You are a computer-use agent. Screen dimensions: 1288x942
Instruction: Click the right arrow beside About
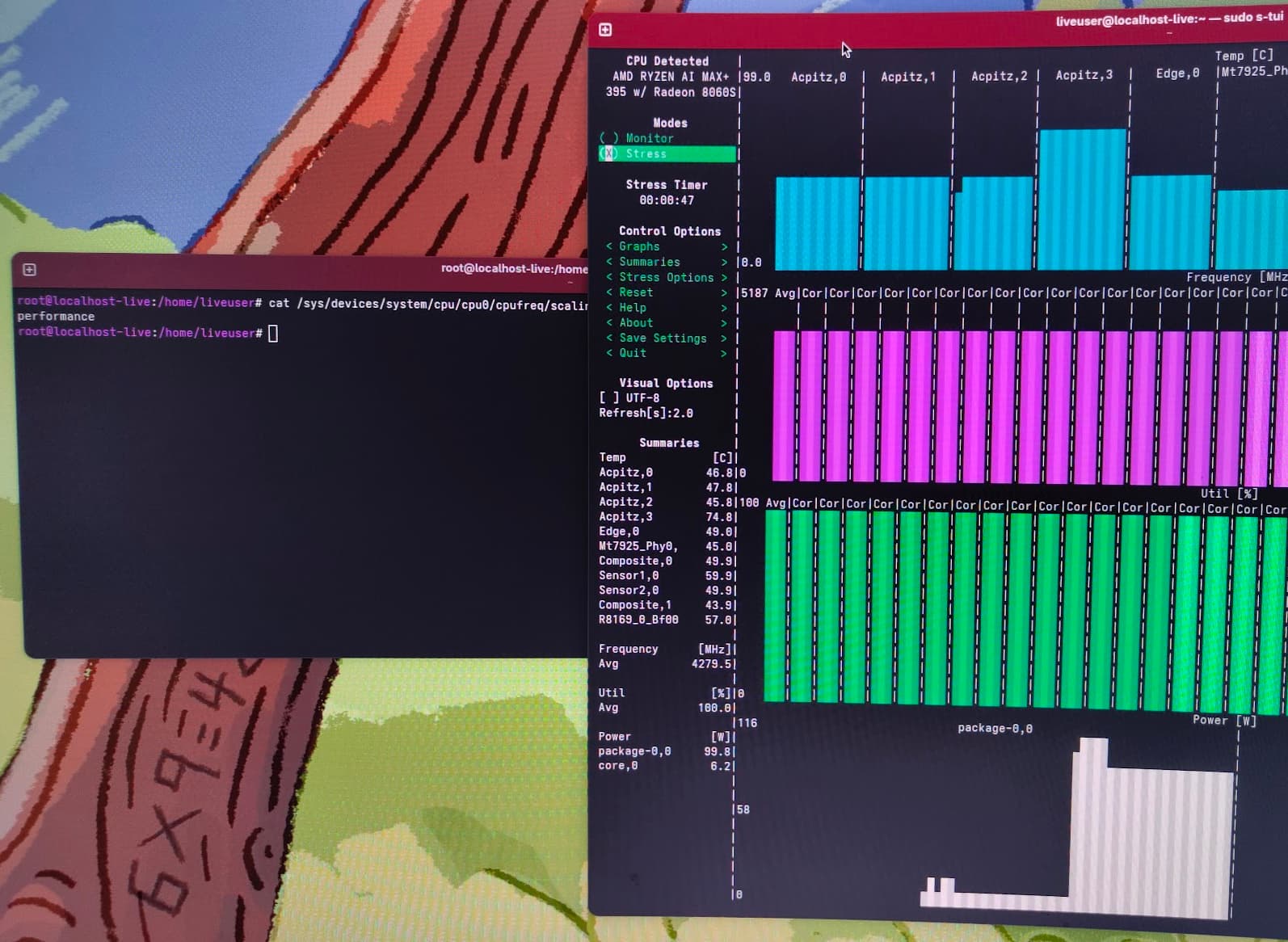pyautogui.click(x=724, y=323)
